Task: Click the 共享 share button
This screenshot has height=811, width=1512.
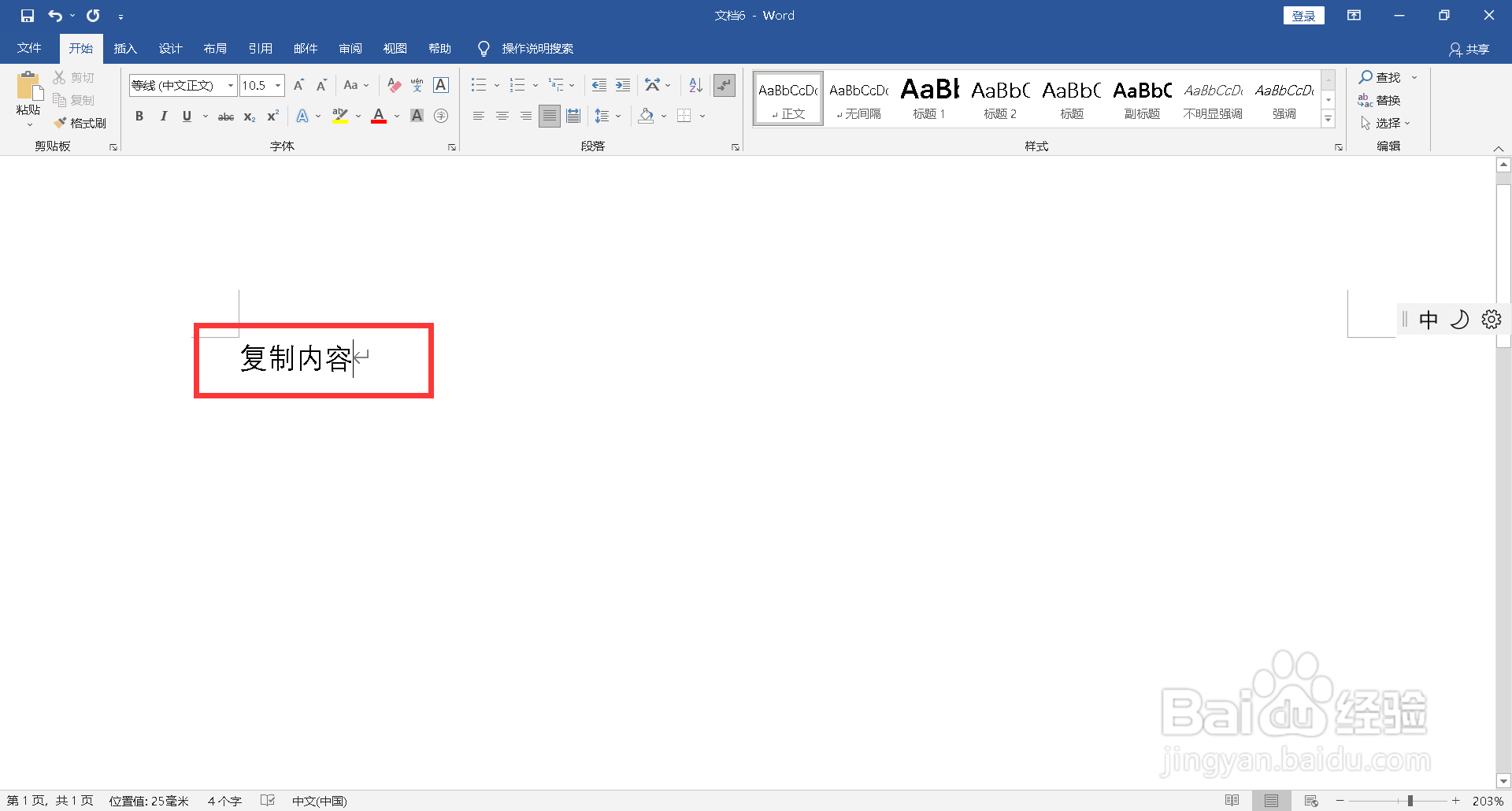Action: point(1469,50)
